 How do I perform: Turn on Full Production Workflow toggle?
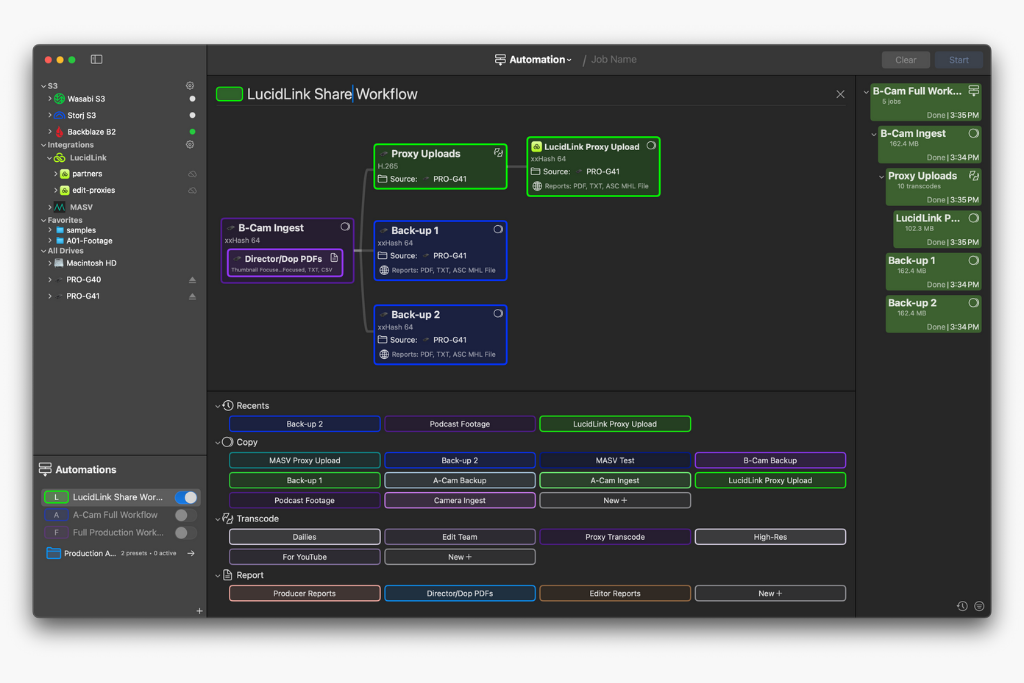[182, 533]
